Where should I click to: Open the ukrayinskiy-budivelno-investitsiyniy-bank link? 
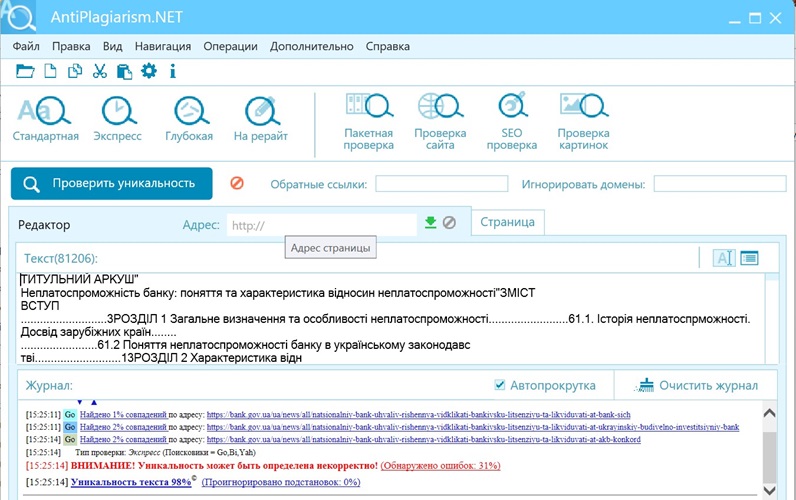click(473, 427)
